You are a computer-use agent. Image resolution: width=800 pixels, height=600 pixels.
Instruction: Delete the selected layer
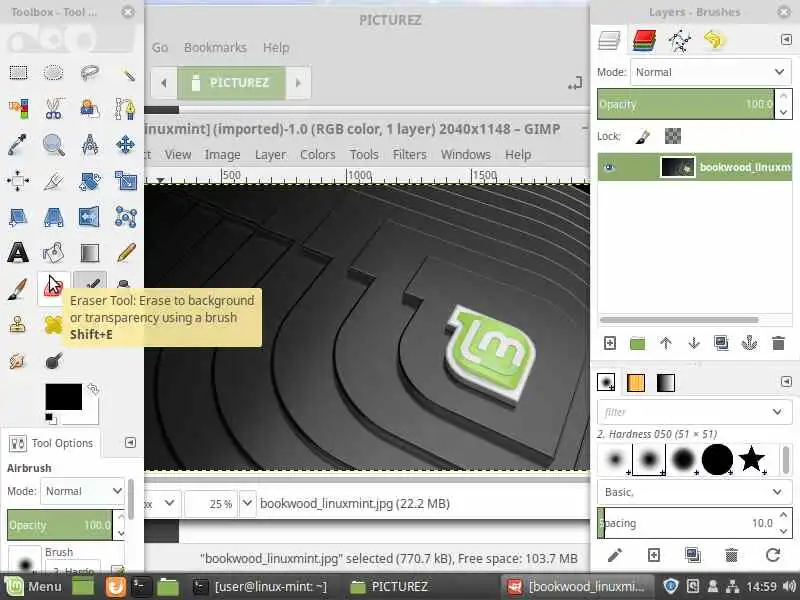pyautogui.click(x=778, y=343)
